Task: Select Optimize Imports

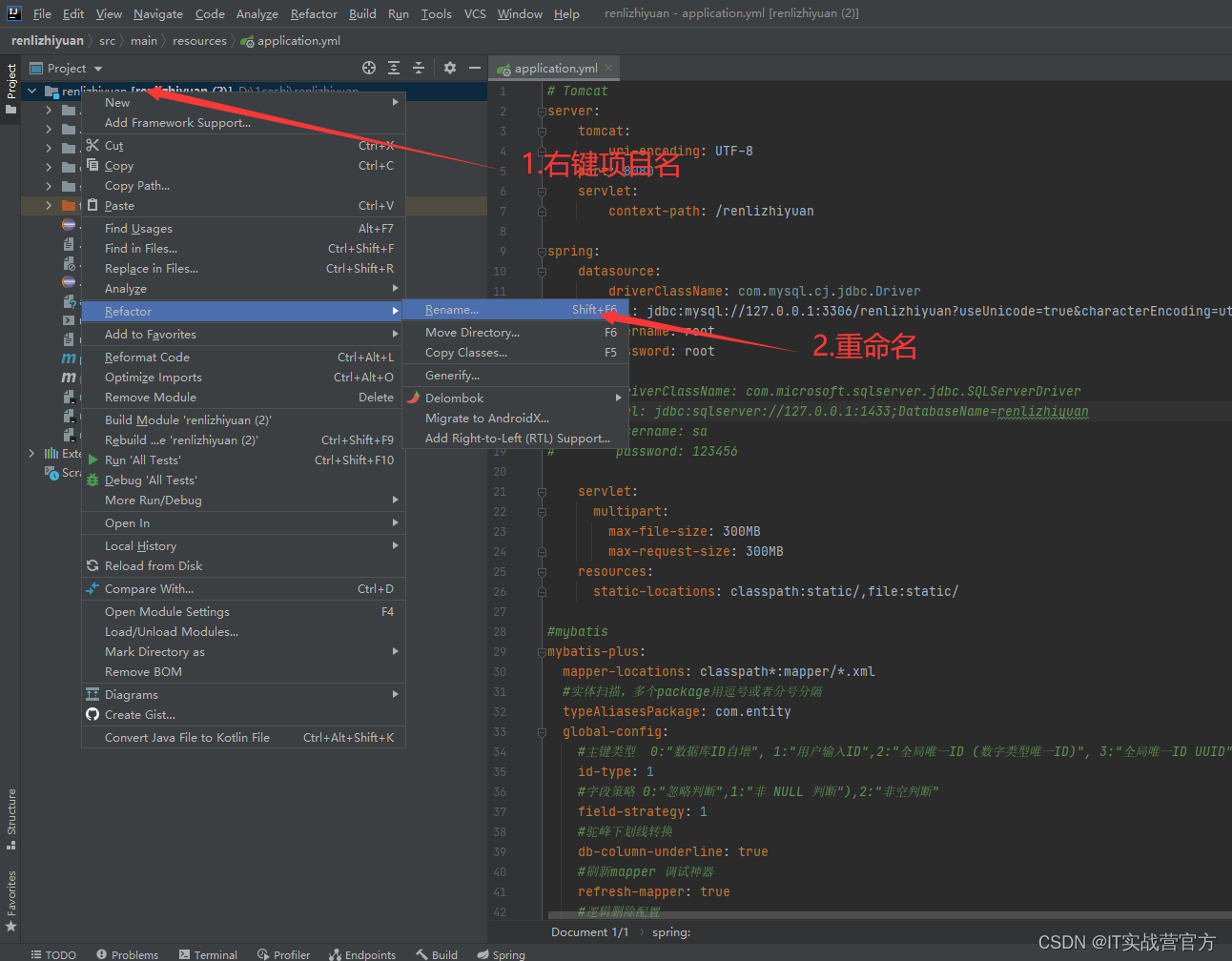Action: click(x=244, y=378)
